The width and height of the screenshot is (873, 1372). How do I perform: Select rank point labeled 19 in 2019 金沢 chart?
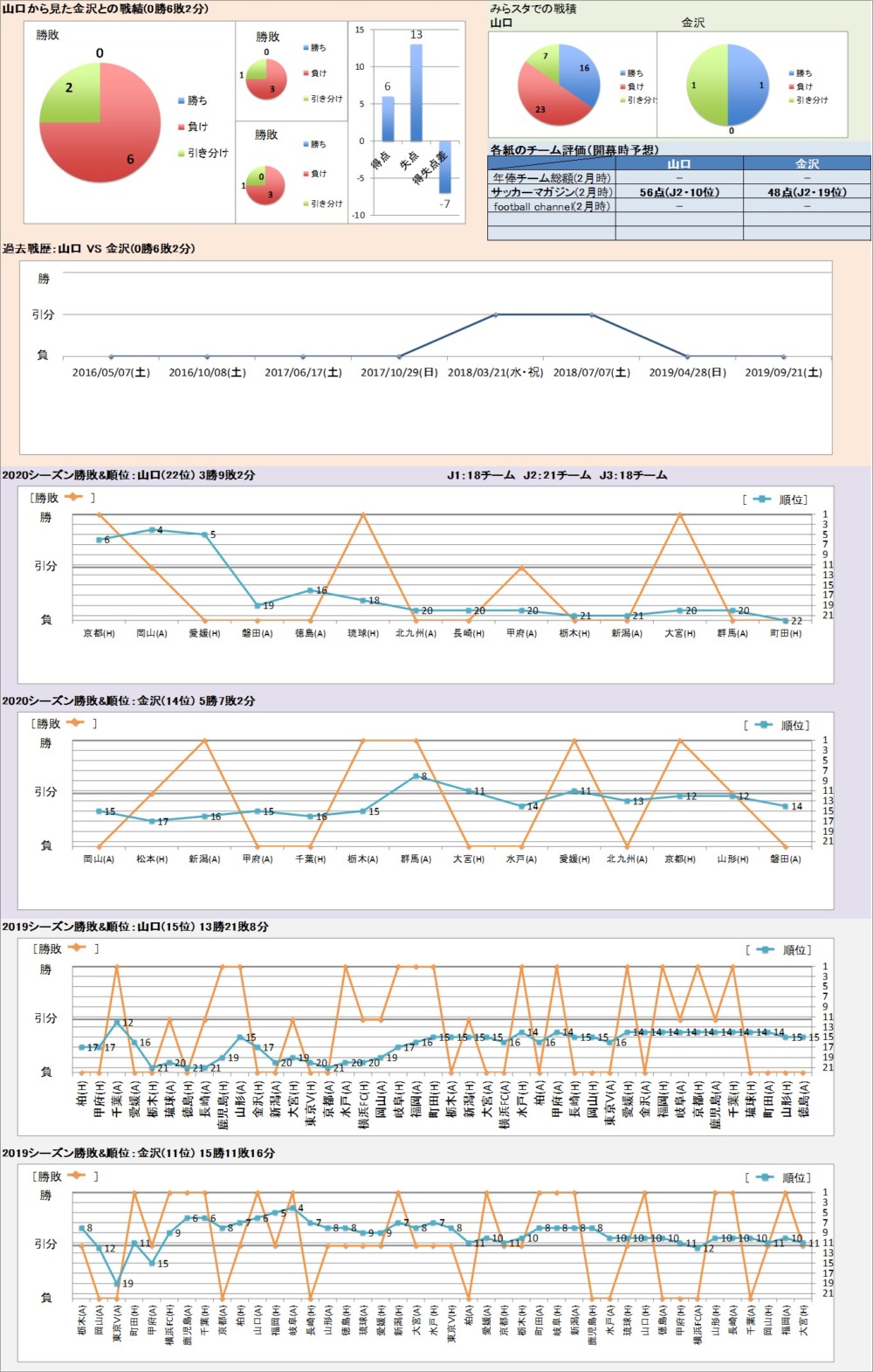click(x=117, y=1283)
